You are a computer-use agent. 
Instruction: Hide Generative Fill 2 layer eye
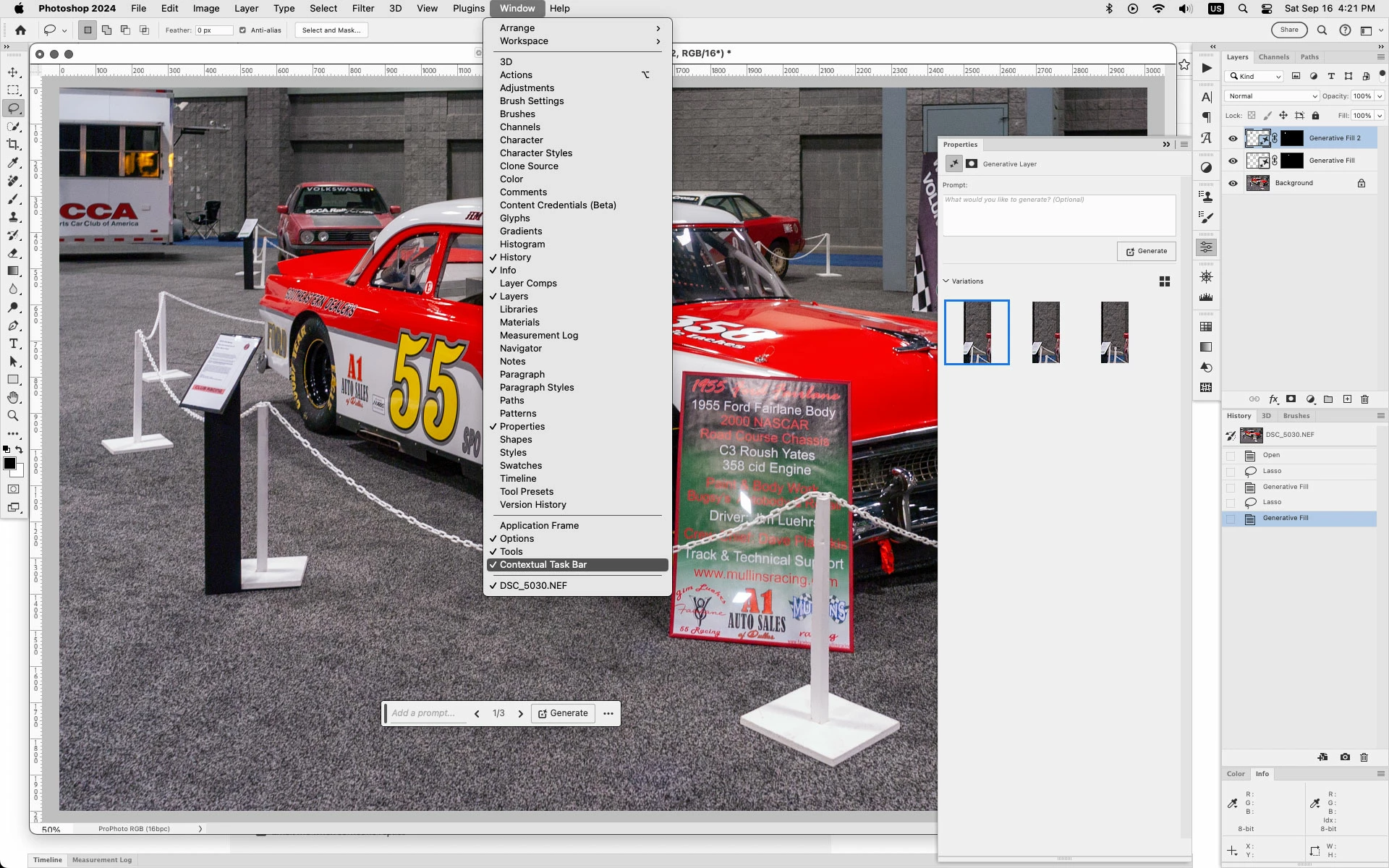tap(1233, 138)
